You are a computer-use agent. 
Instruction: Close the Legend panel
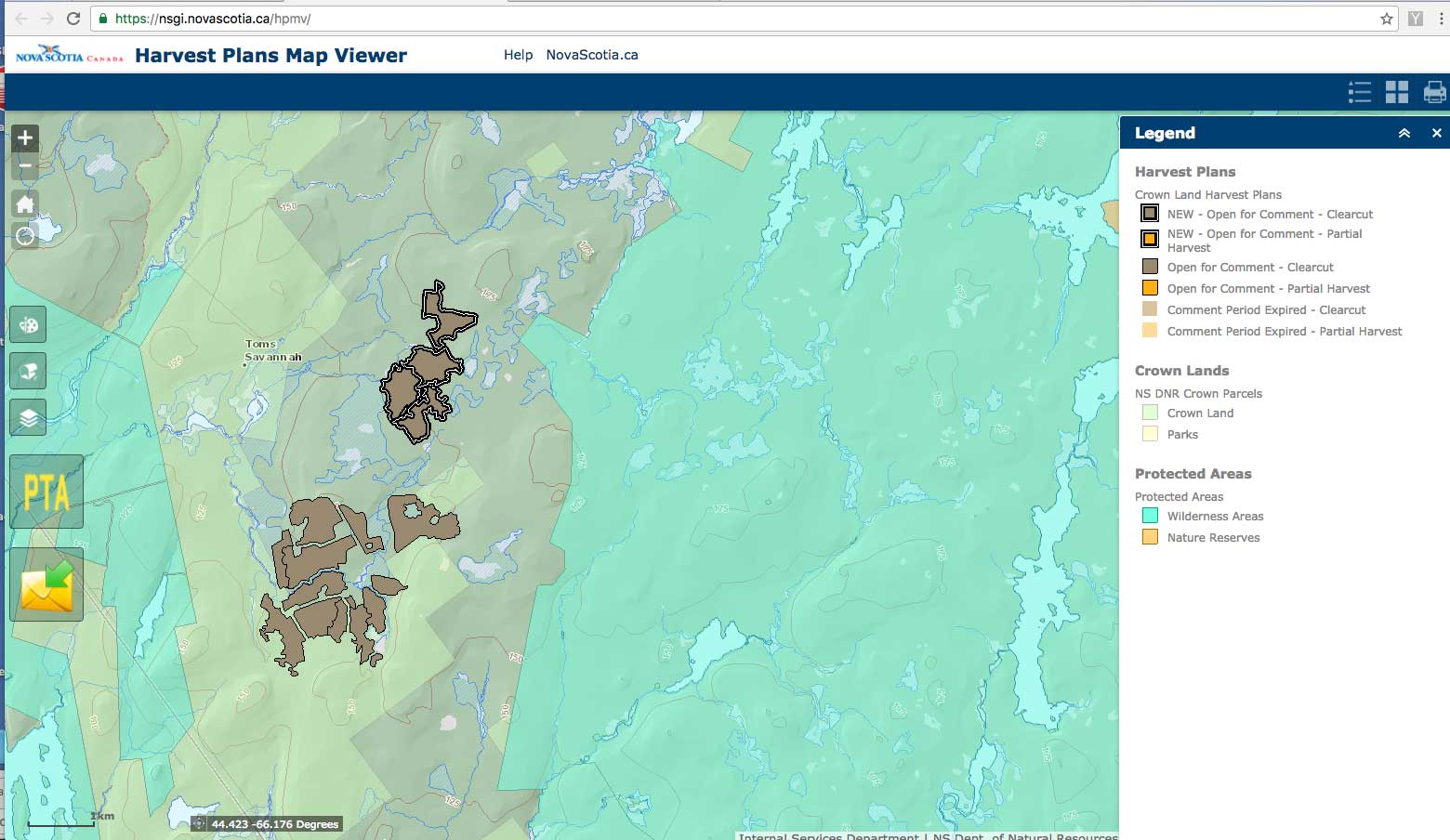(1436, 133)
